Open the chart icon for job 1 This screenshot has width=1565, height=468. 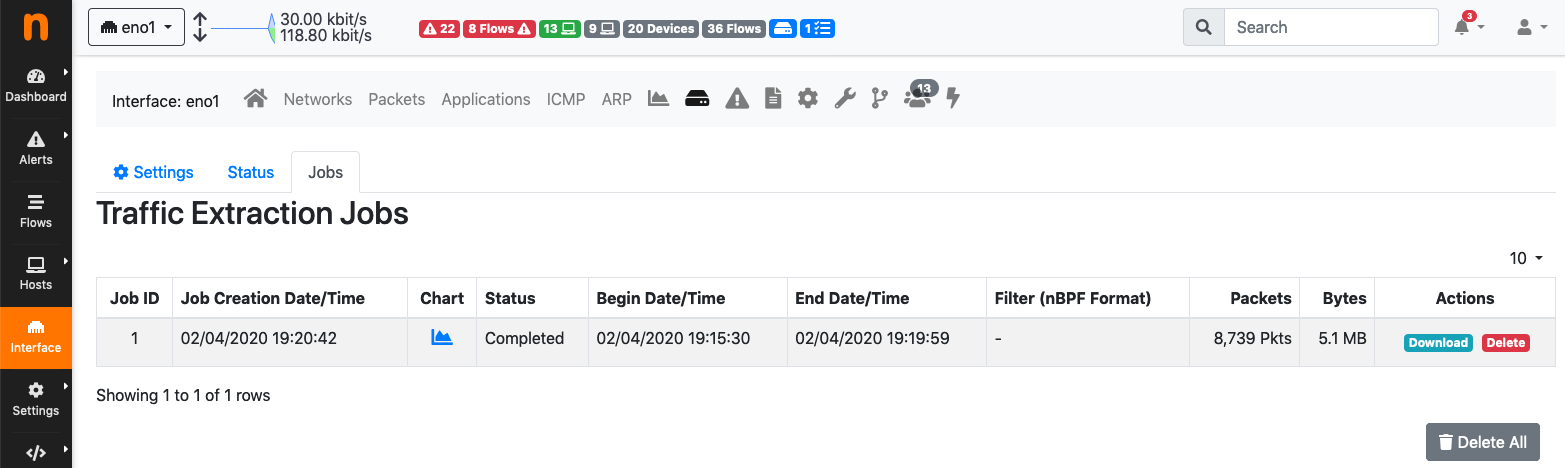[442, 338]
